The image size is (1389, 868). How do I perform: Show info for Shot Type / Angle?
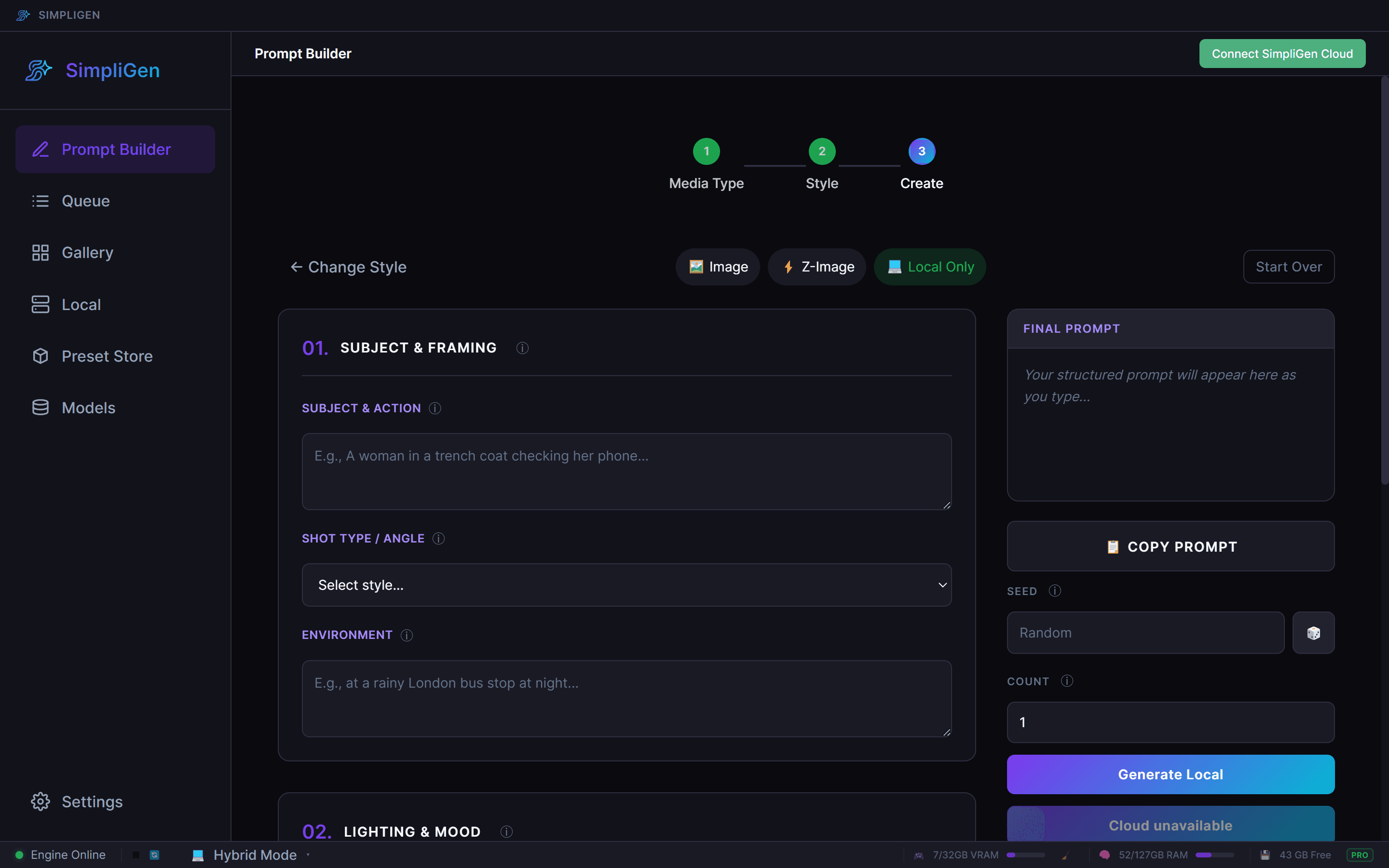[438, 539]
